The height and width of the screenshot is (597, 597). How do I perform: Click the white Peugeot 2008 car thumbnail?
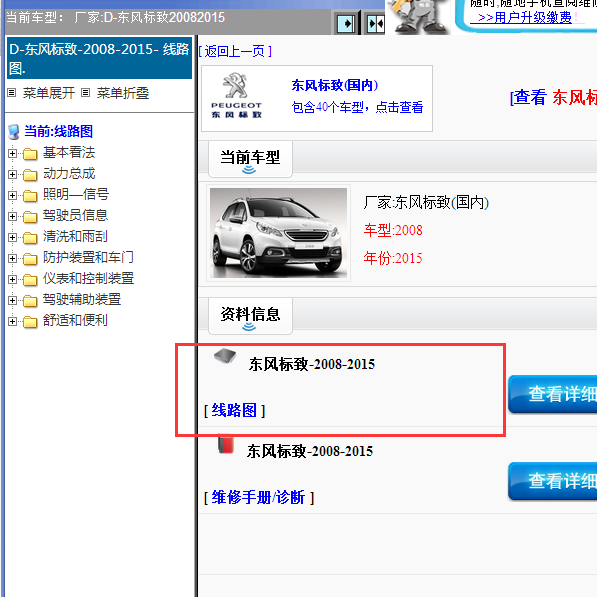click(x=278, y=233)
